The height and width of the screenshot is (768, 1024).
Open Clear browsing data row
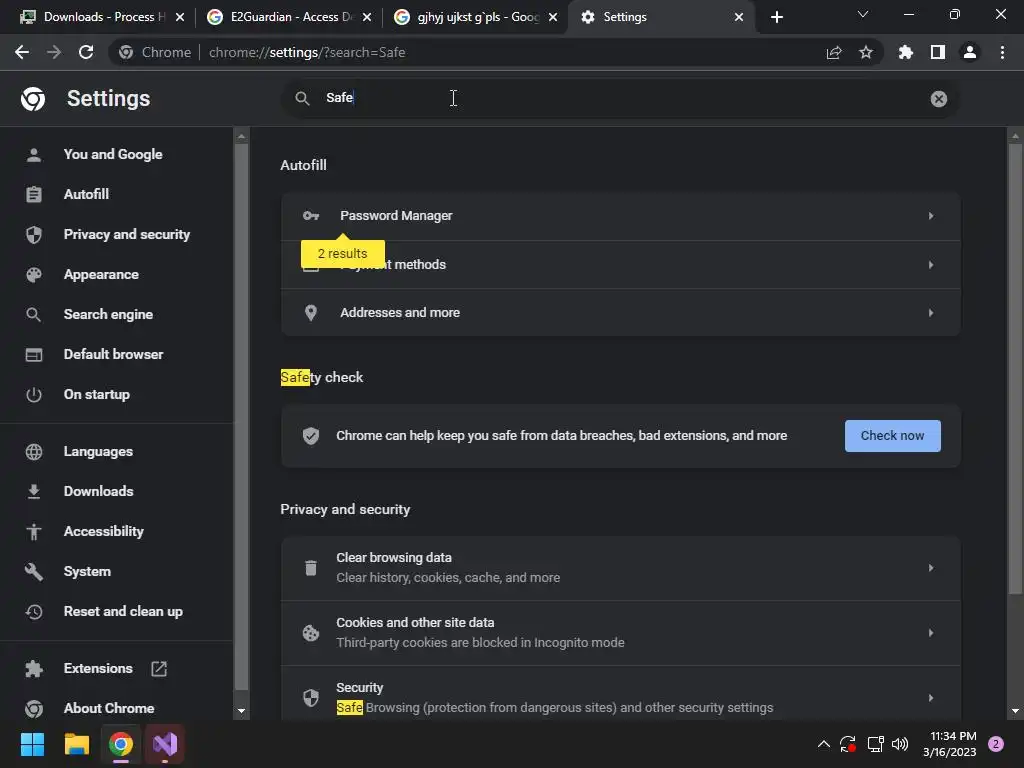[620, 568]
